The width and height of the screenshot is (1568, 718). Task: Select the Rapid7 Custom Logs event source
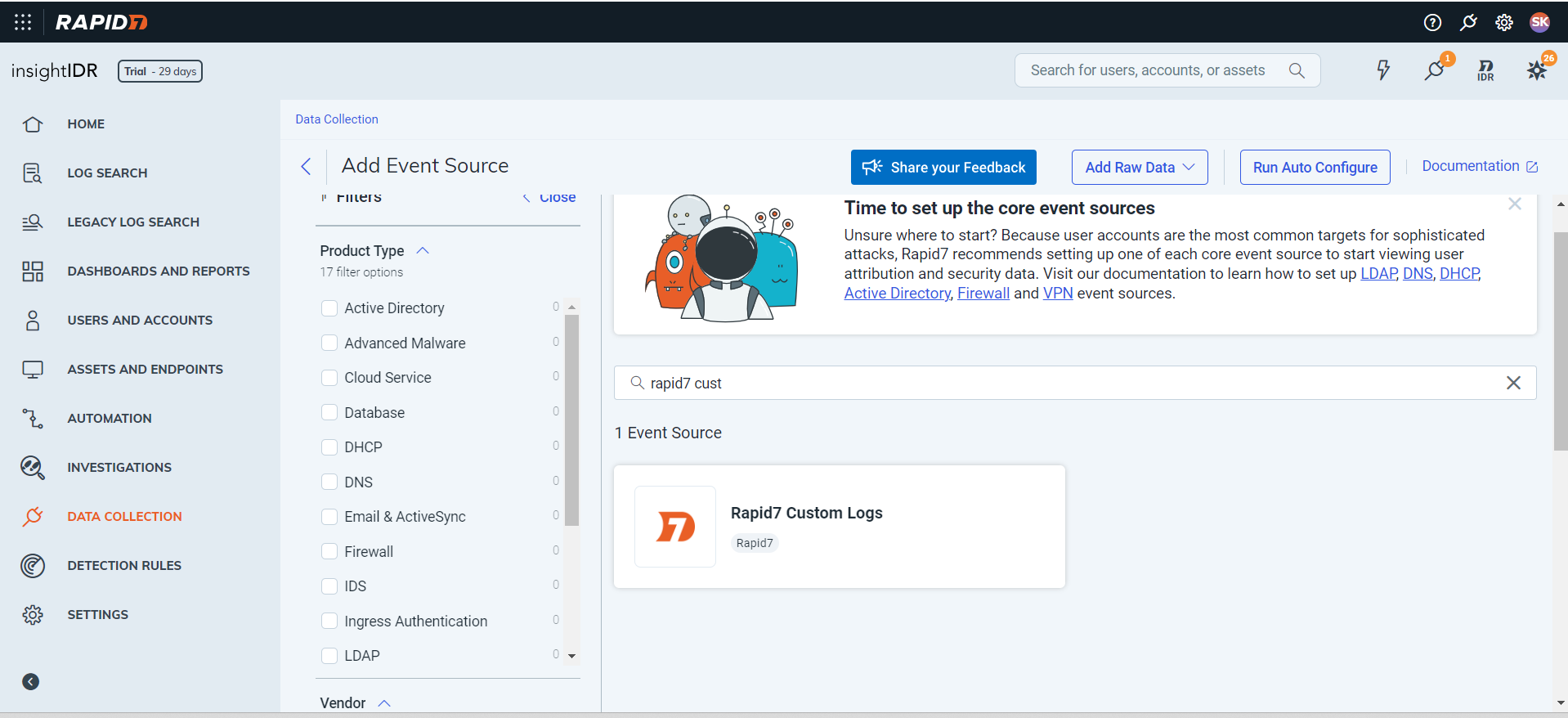(x=840, y=527)
